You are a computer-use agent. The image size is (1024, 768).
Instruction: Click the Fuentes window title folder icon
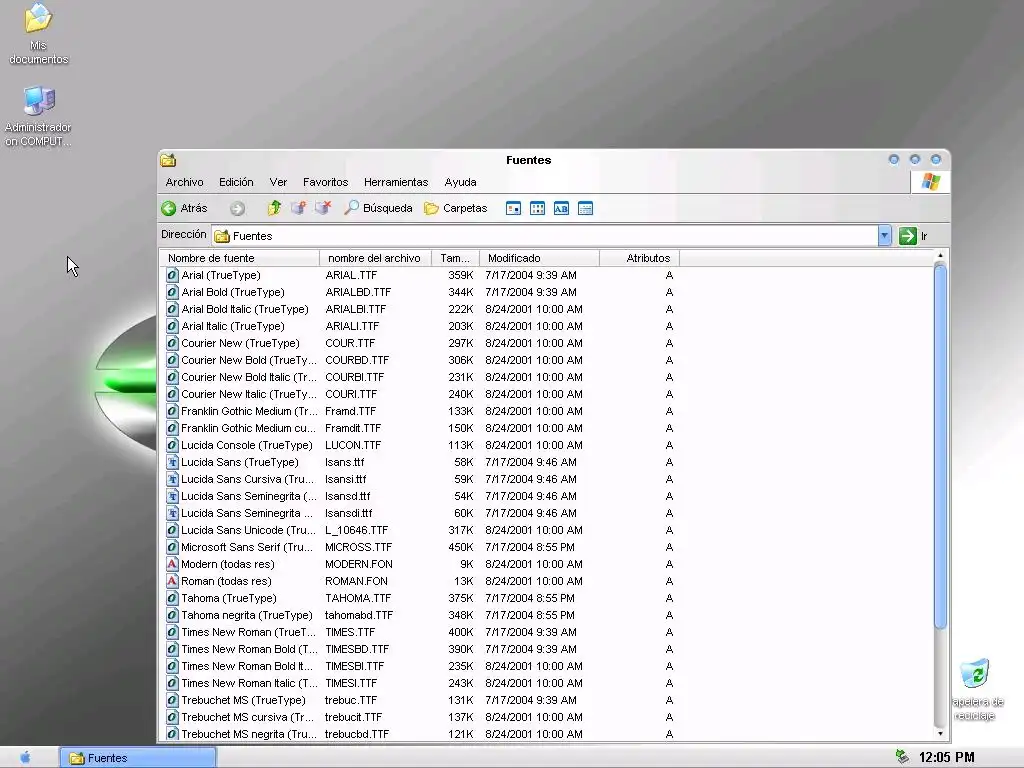[168, 160]
